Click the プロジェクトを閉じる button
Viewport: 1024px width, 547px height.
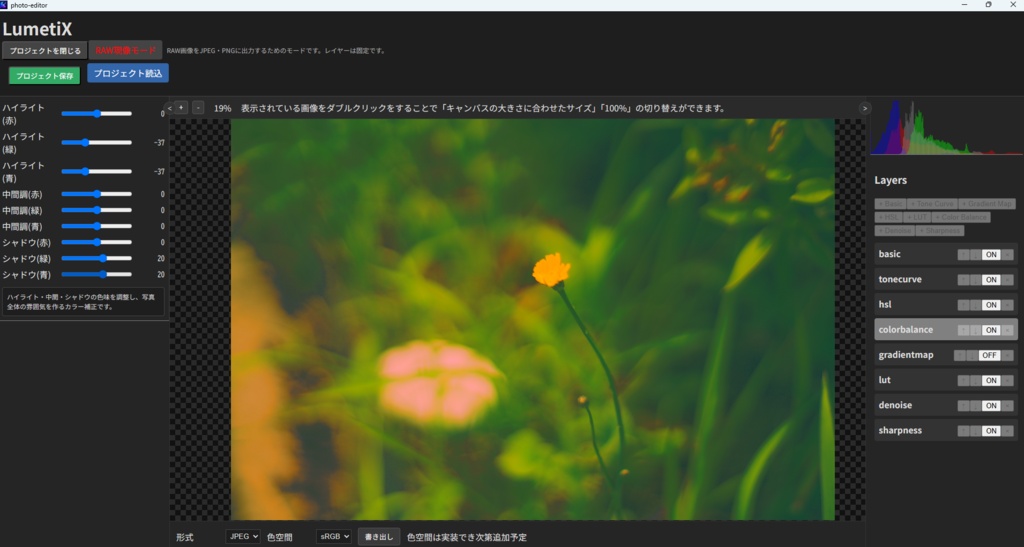click(x=45, y=50)
